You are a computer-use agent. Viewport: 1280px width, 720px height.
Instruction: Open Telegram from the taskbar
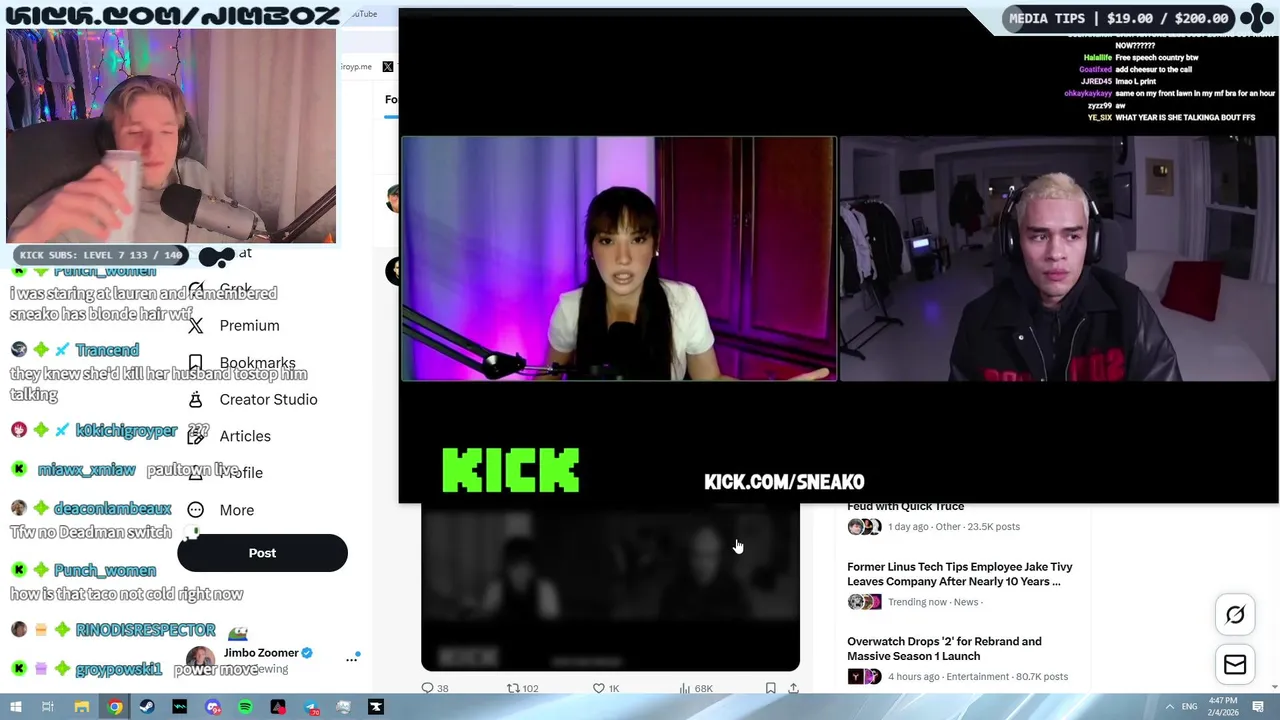coord(311,707)
